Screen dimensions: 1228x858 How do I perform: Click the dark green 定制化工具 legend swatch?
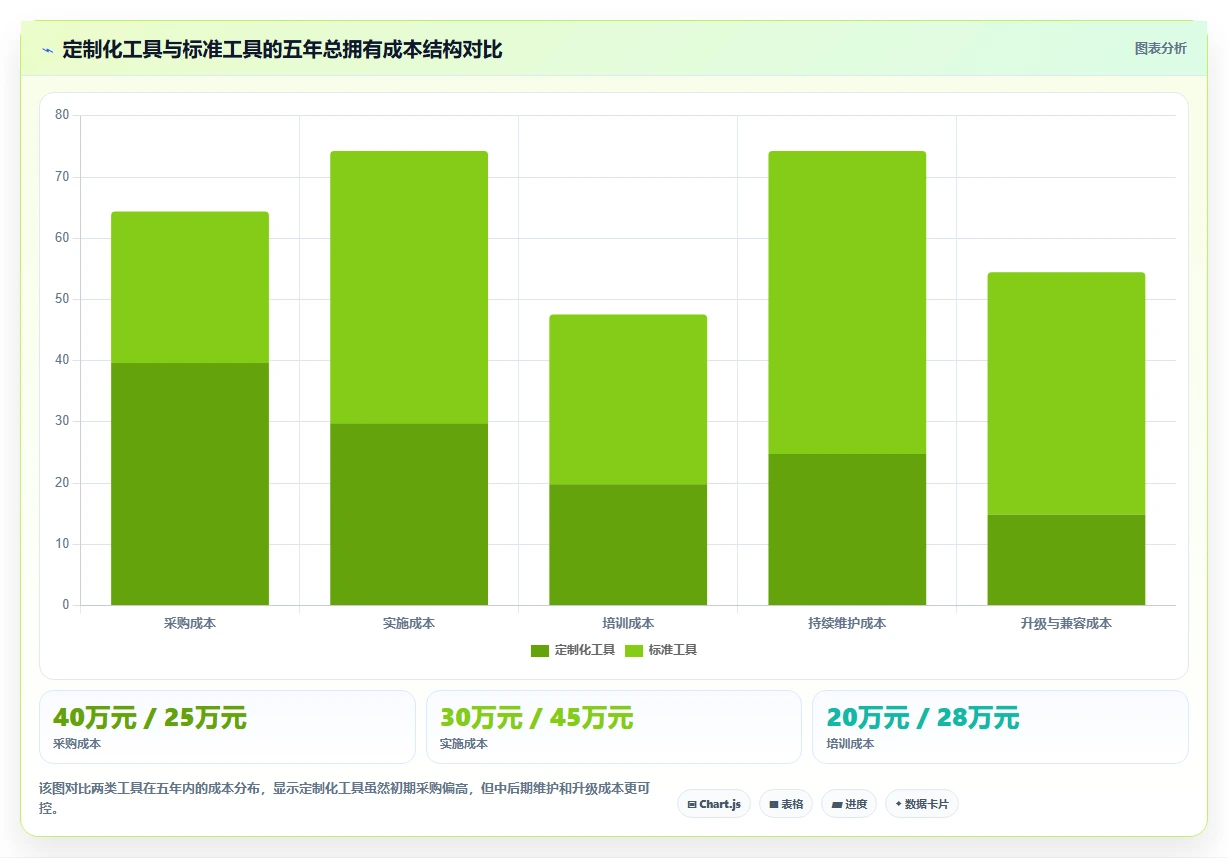[540, 651]
